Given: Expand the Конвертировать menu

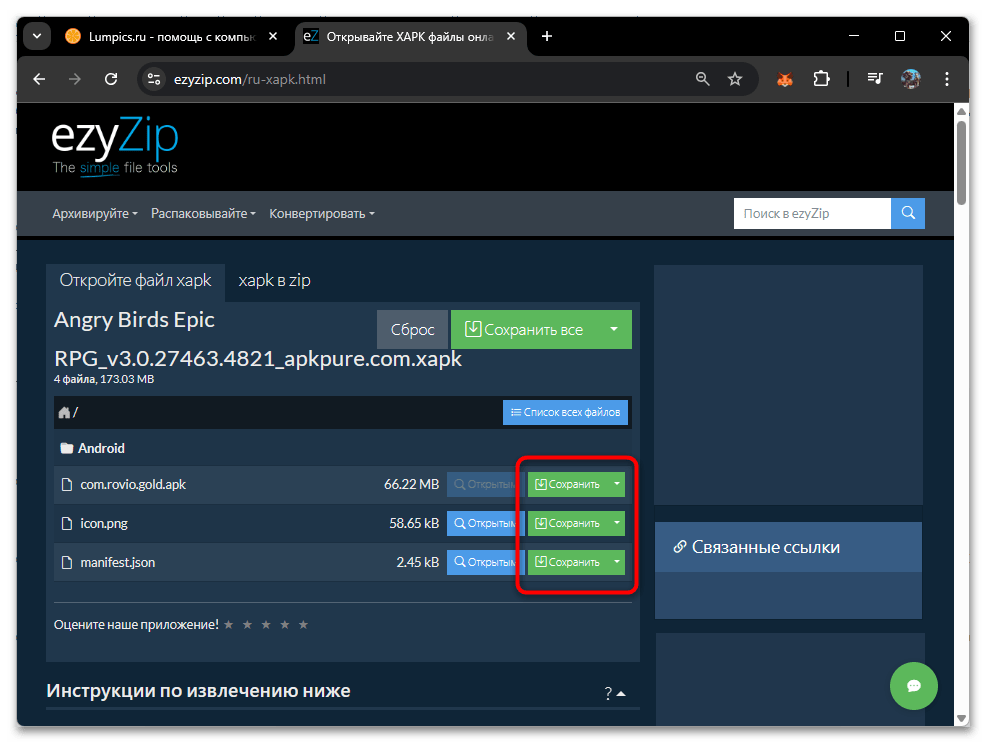Looking at the screenshot, I should click(321, 214).
